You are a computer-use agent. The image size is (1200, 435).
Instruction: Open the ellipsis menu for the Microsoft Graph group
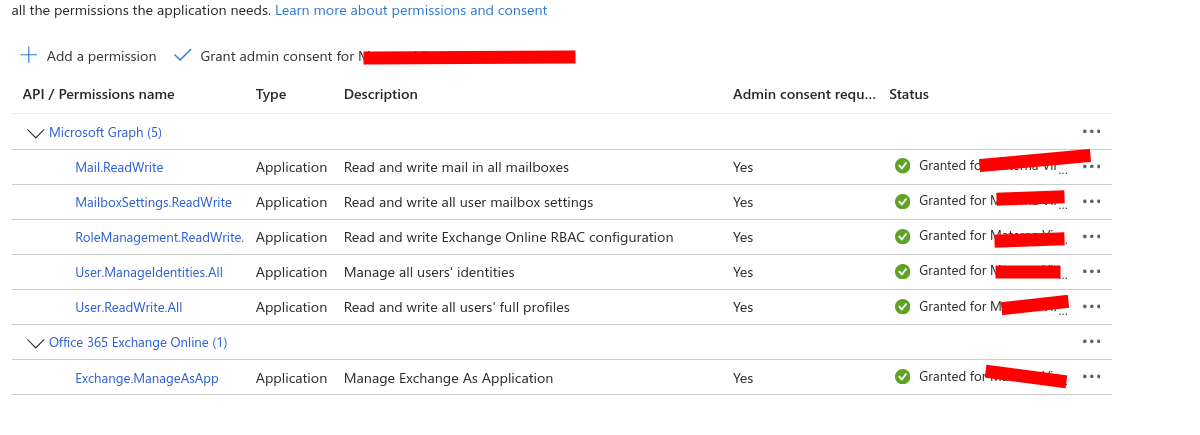tap(1091, 132)
